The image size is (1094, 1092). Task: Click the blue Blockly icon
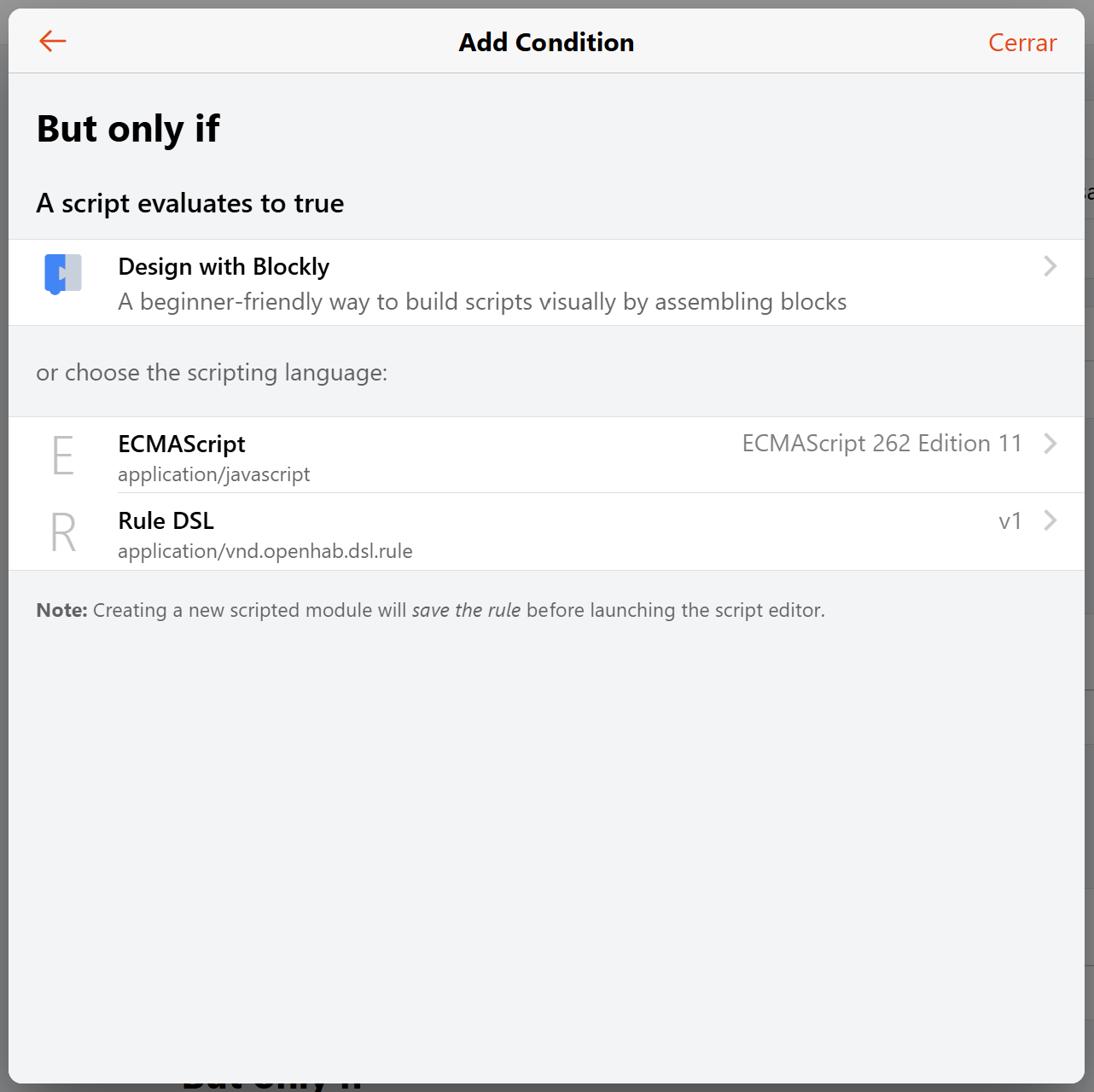coord(63,274)
